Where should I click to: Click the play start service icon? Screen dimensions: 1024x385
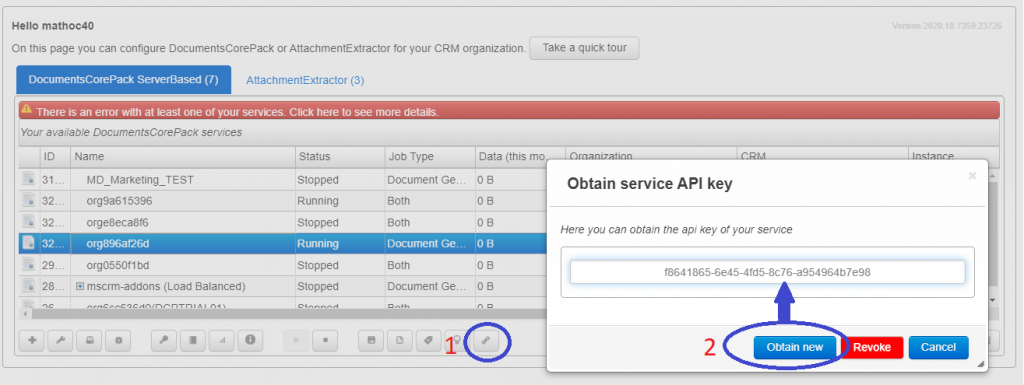(x=295, y=340)
